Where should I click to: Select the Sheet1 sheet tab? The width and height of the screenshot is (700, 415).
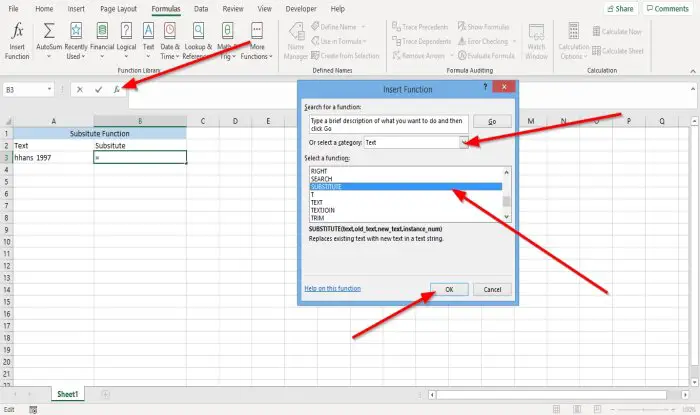pyautogui.click(x=67, y=394)
